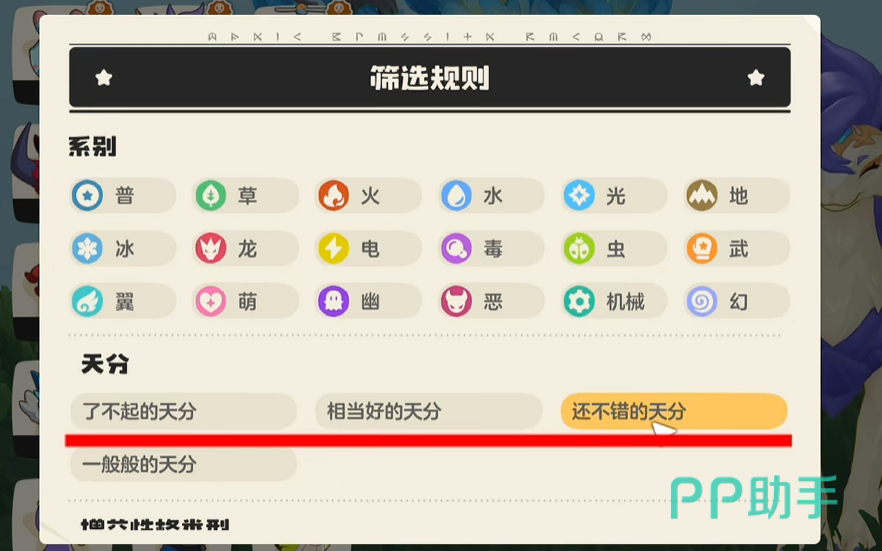Deselect the highlighted 还不错的天分 filter

tap(674, 411)
